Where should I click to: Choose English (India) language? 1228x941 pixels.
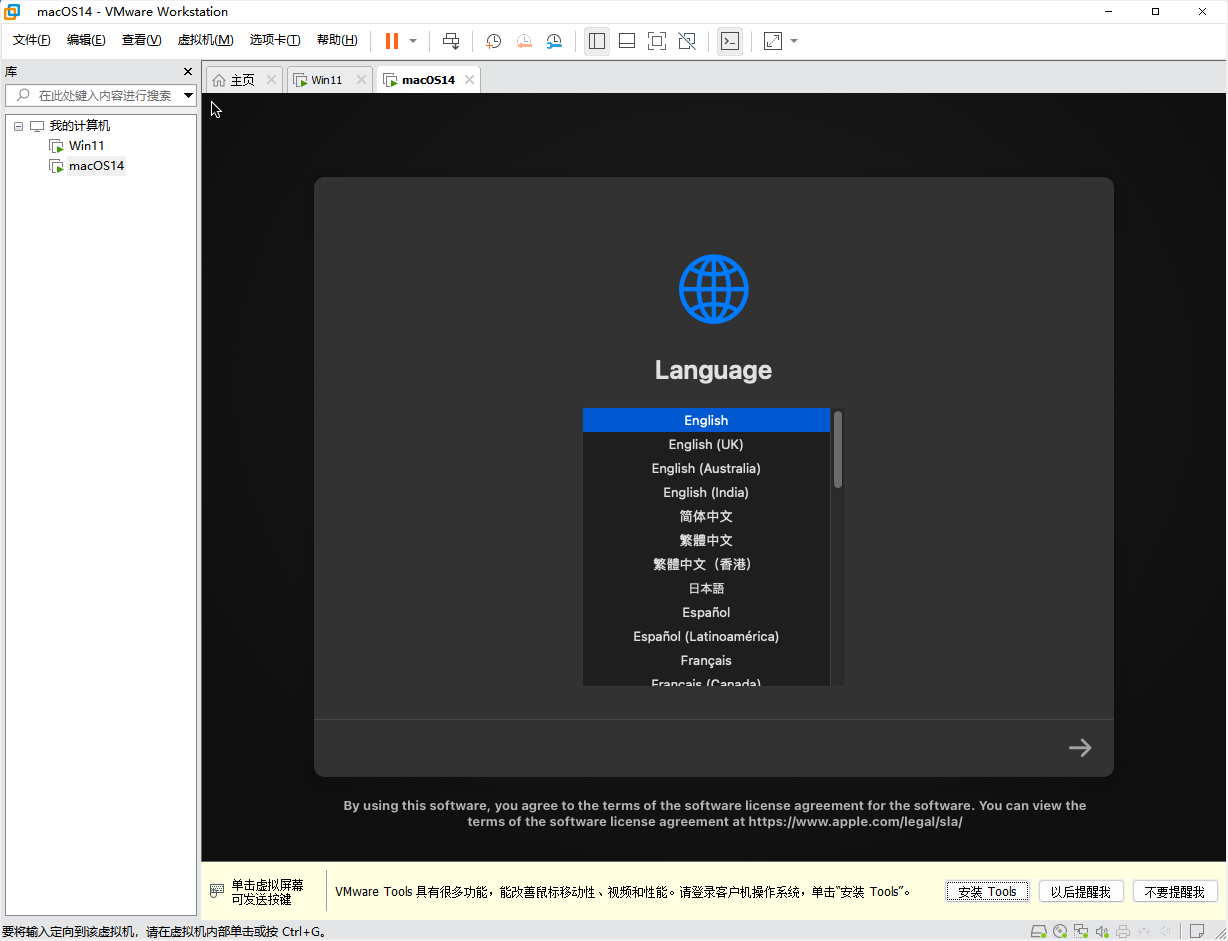point(706,492)
